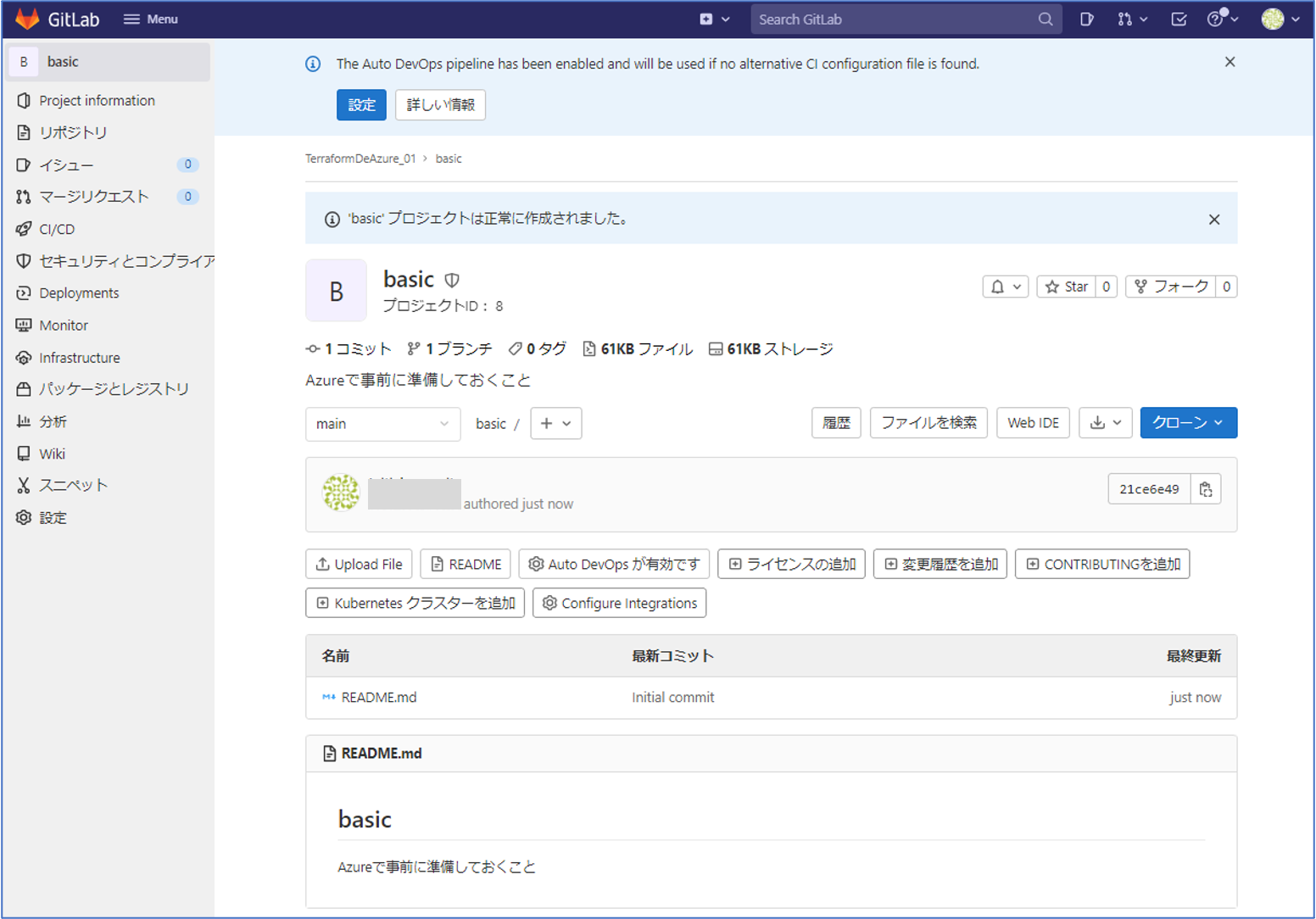Screen dimensions: 1316x919
Task: Open the download source code dropdown
Action: [x=1106, y=423]
